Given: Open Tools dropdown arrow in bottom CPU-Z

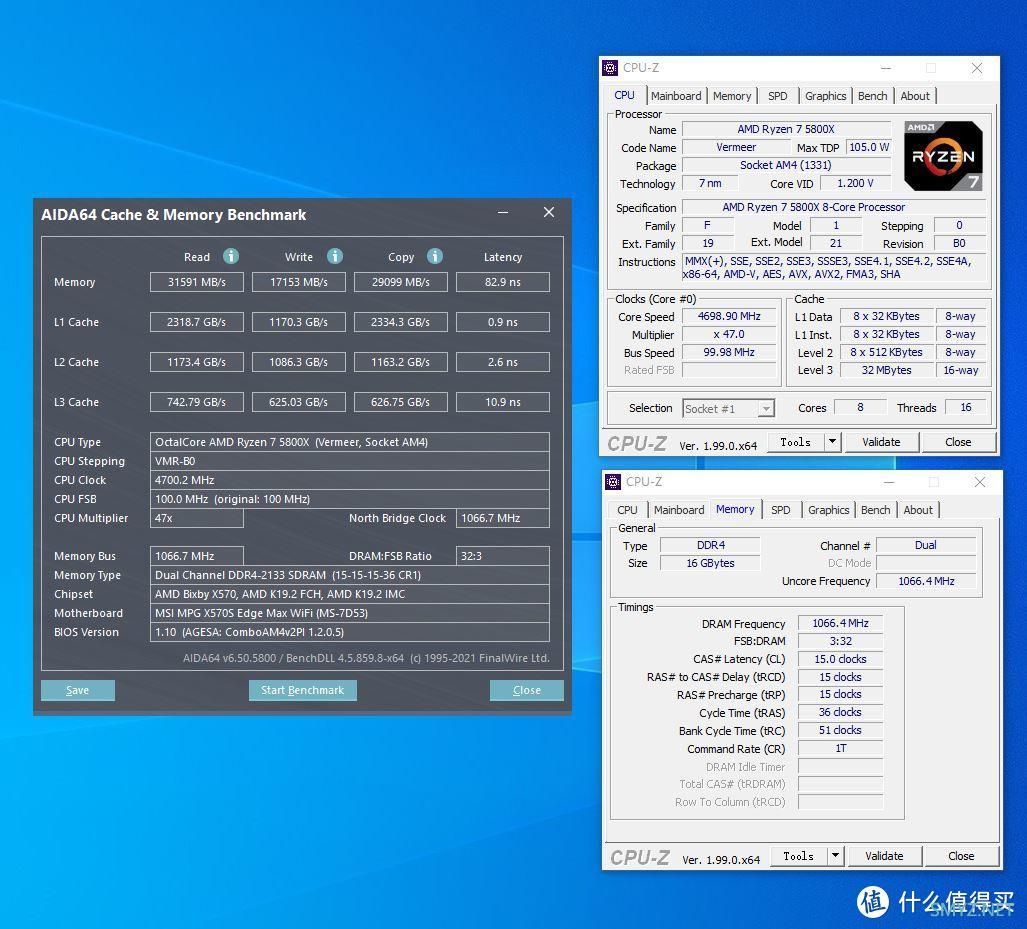Looking at the screenshot, I should 835,856.
